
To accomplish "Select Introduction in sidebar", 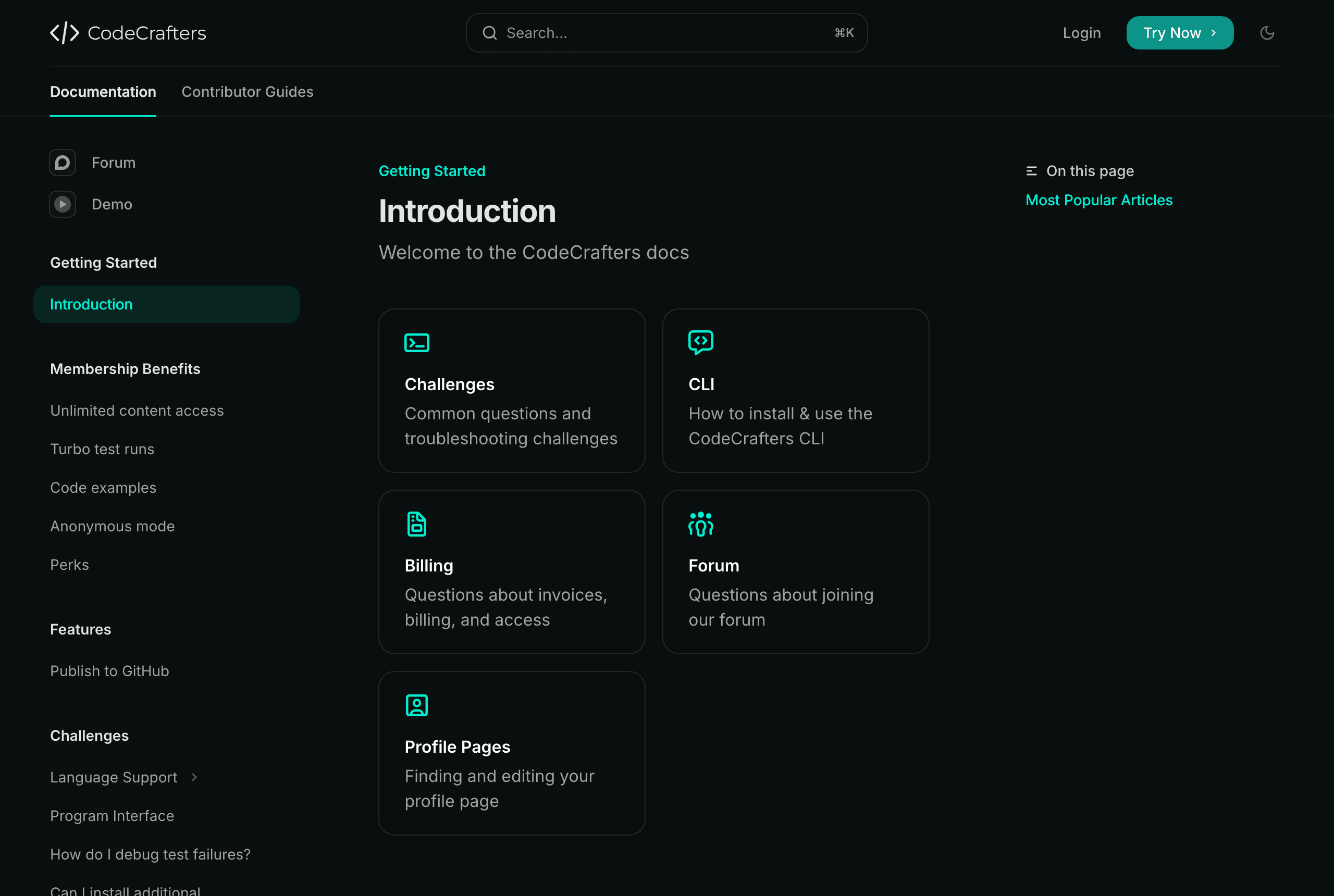I will click(x=166, y=305).
